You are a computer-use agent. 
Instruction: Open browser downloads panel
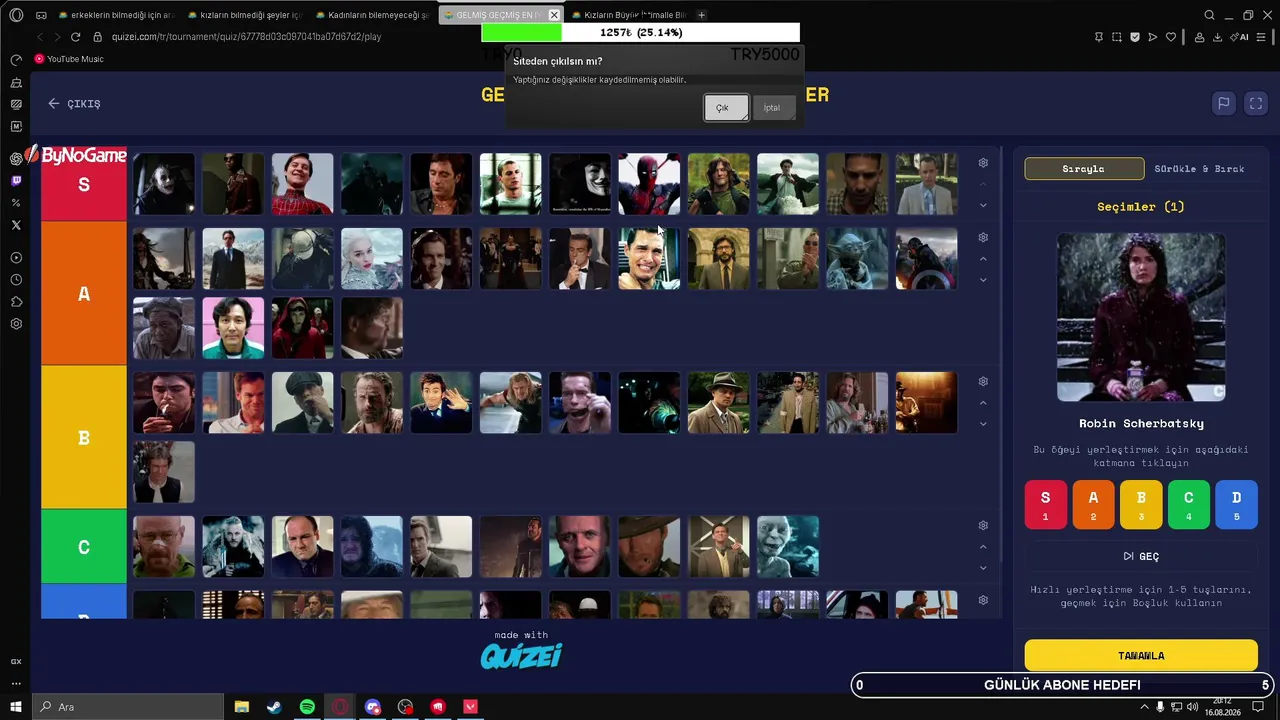pyautogui.click(x=1217, y=37)
